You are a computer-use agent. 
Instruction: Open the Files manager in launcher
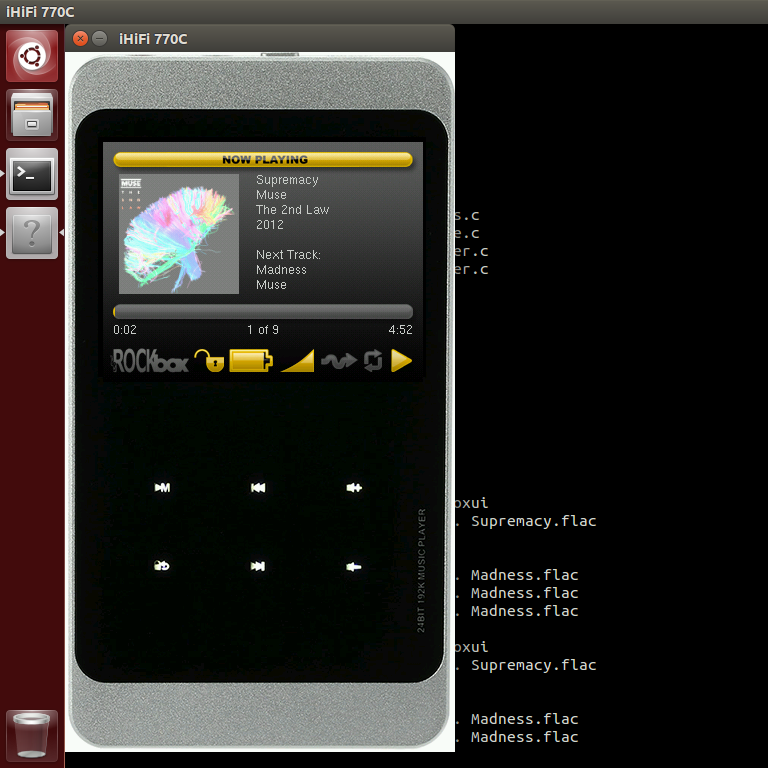[x=32, y=115]
